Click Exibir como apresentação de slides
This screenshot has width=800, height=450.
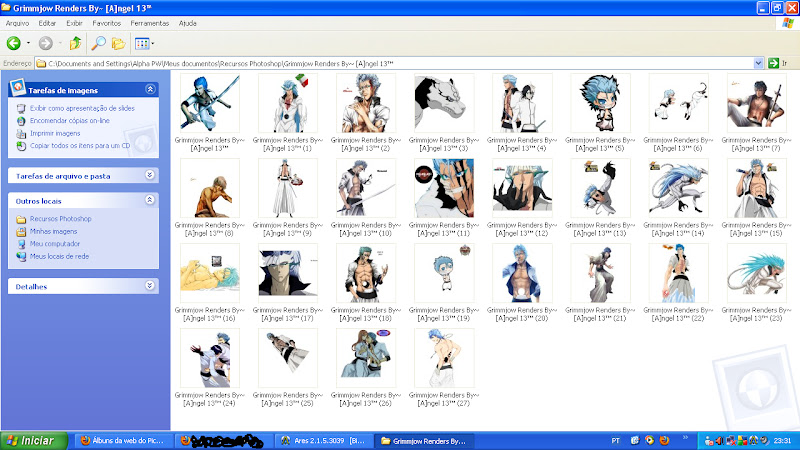[82, 108]
